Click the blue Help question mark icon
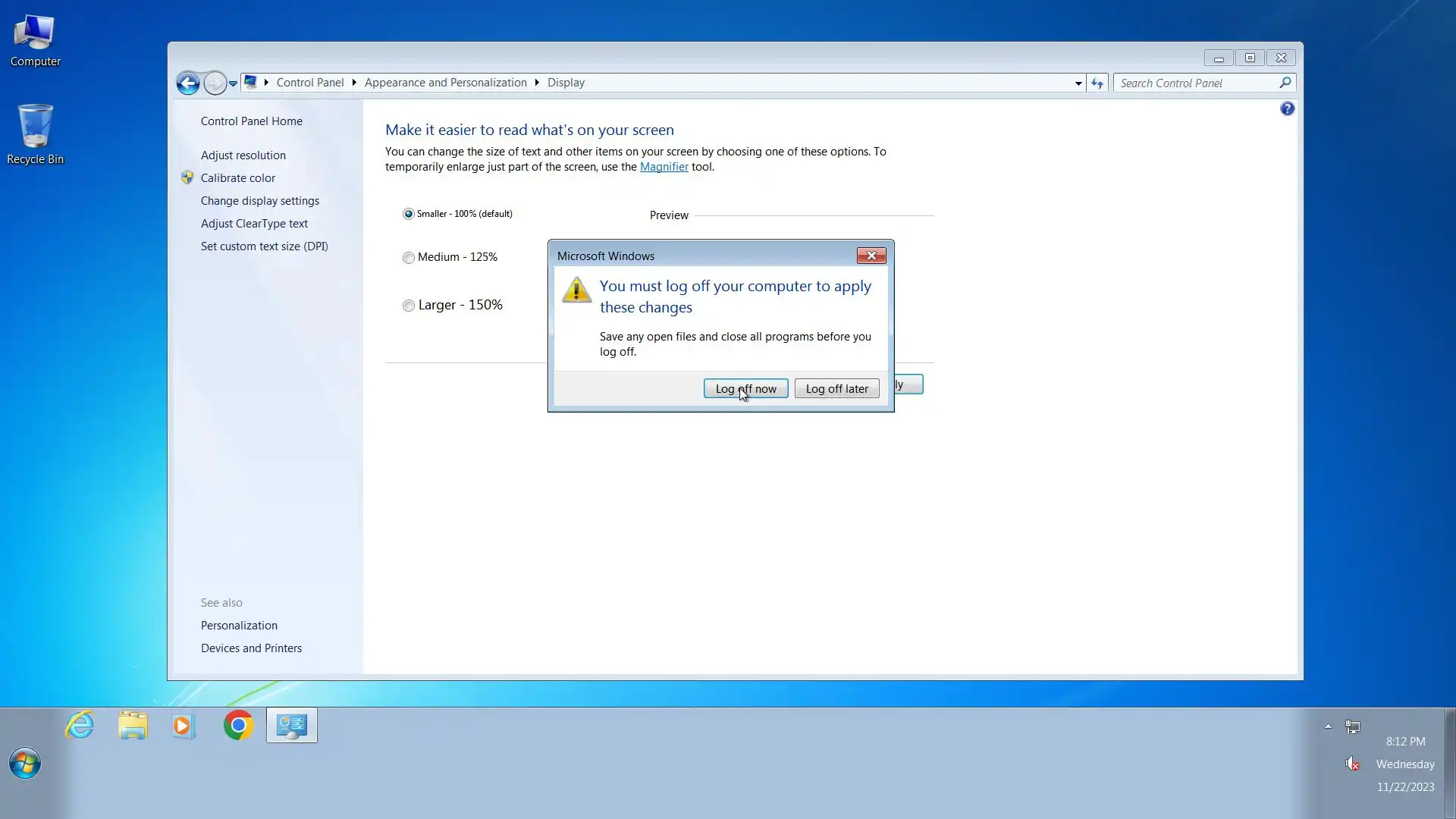 [1287, 109]
